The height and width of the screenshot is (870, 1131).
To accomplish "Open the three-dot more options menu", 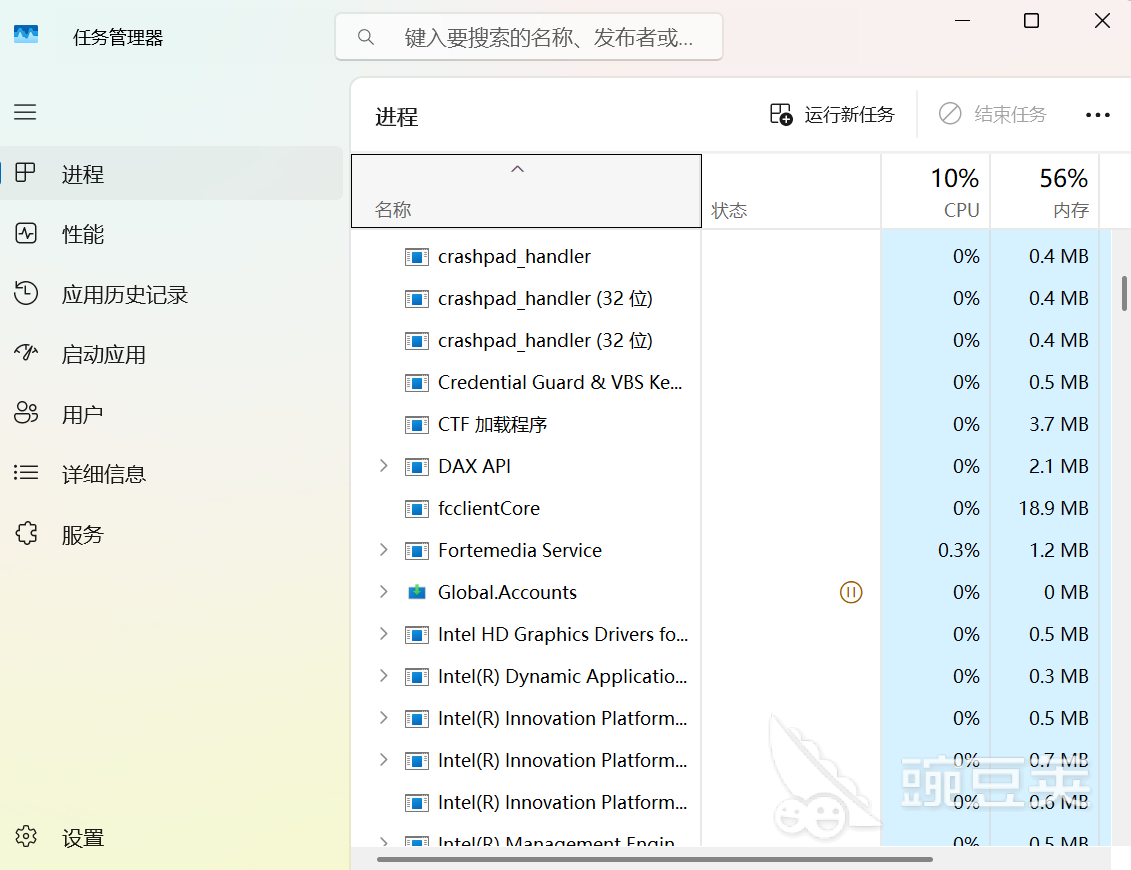I will (x=1098, y=115).
